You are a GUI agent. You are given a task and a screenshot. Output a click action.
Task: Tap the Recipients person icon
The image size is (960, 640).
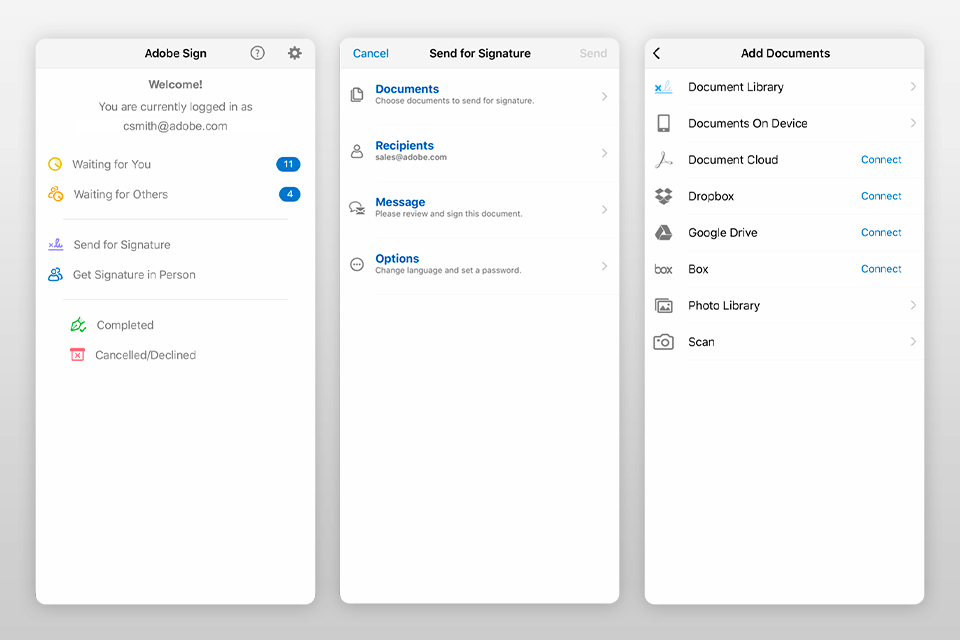coord(357,151)
